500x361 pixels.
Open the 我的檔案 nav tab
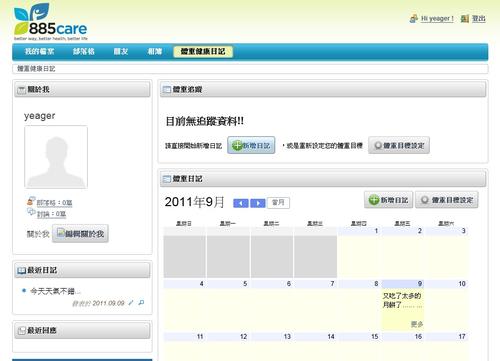coord(39,51)
